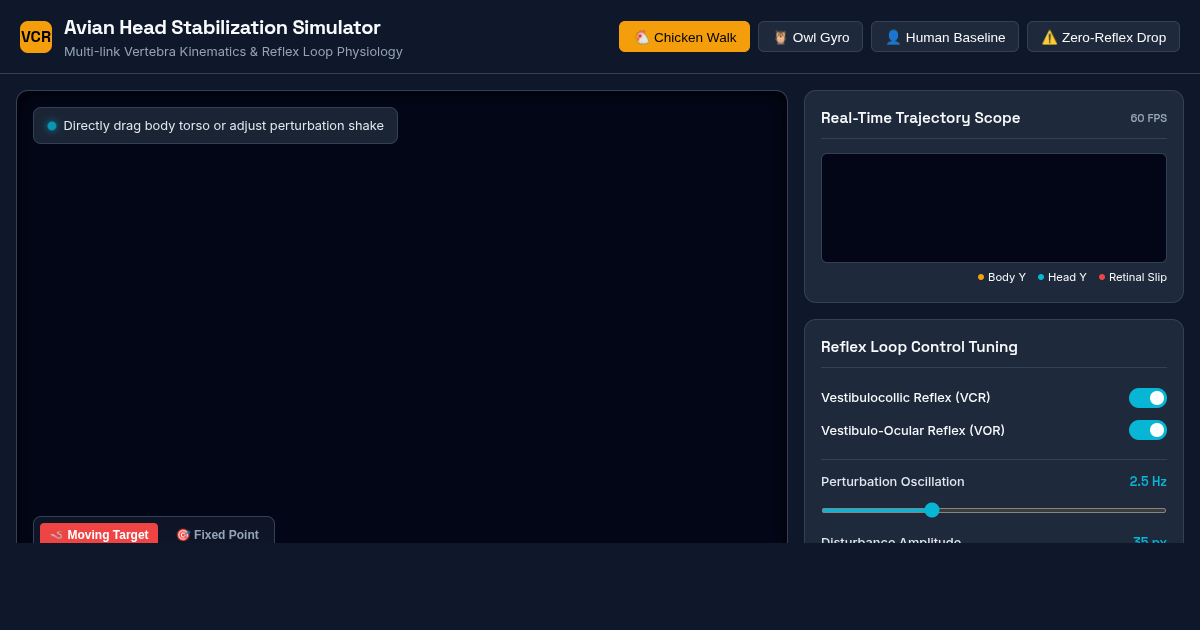Click the Avian Head Stabilization Simulator title
This screenshot has height=630, width=1200.
point(222,28)
